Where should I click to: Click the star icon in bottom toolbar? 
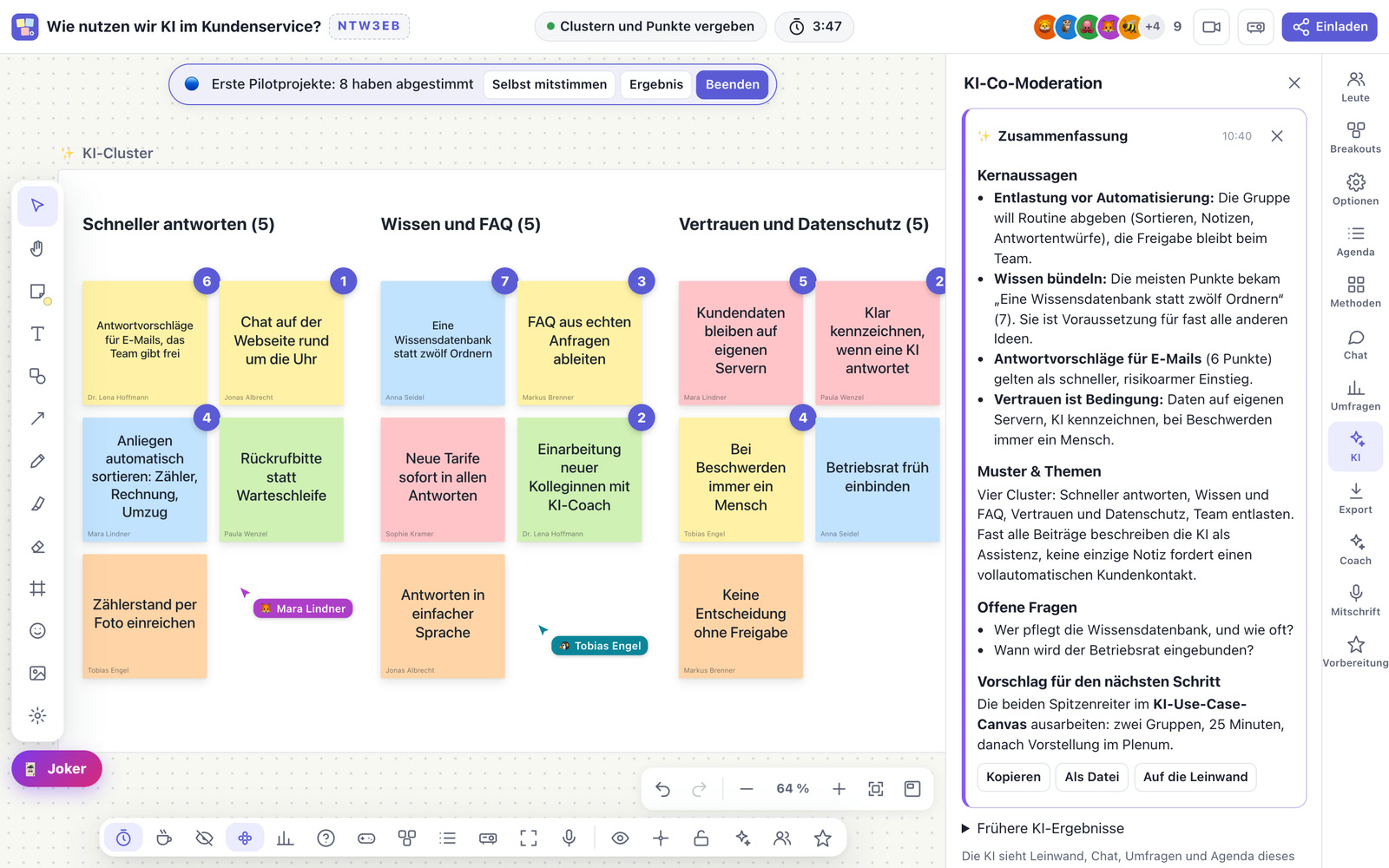[823, 838]
